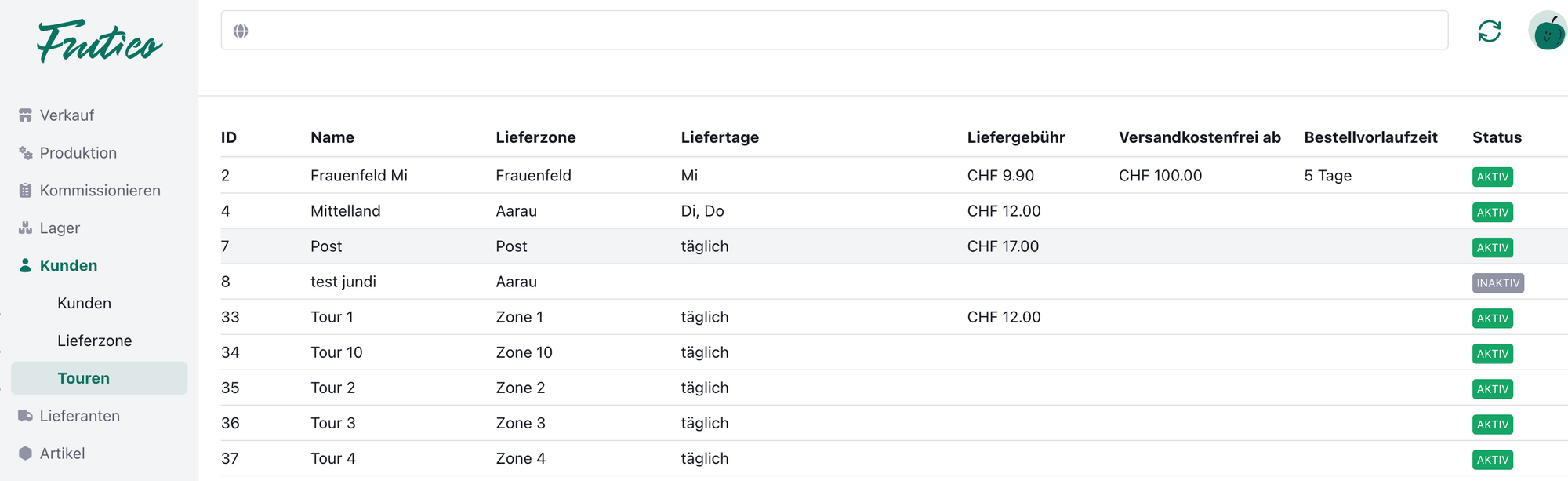1568x481 pixels.
Task: Click the globe icon in search bar
Action: pos(241,31)
